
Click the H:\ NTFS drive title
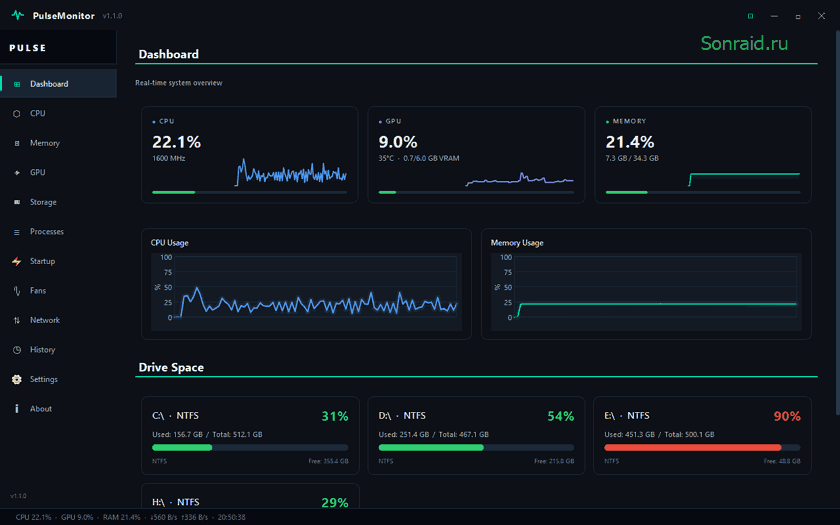click(x=176, y=502)
